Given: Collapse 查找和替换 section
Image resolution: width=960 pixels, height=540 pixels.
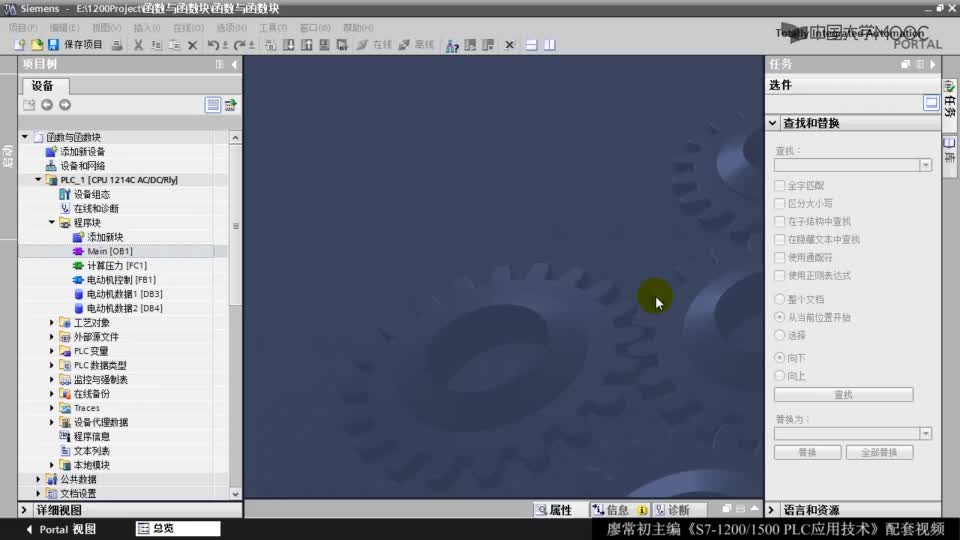Looking at the screenshot, I should 773,123.
